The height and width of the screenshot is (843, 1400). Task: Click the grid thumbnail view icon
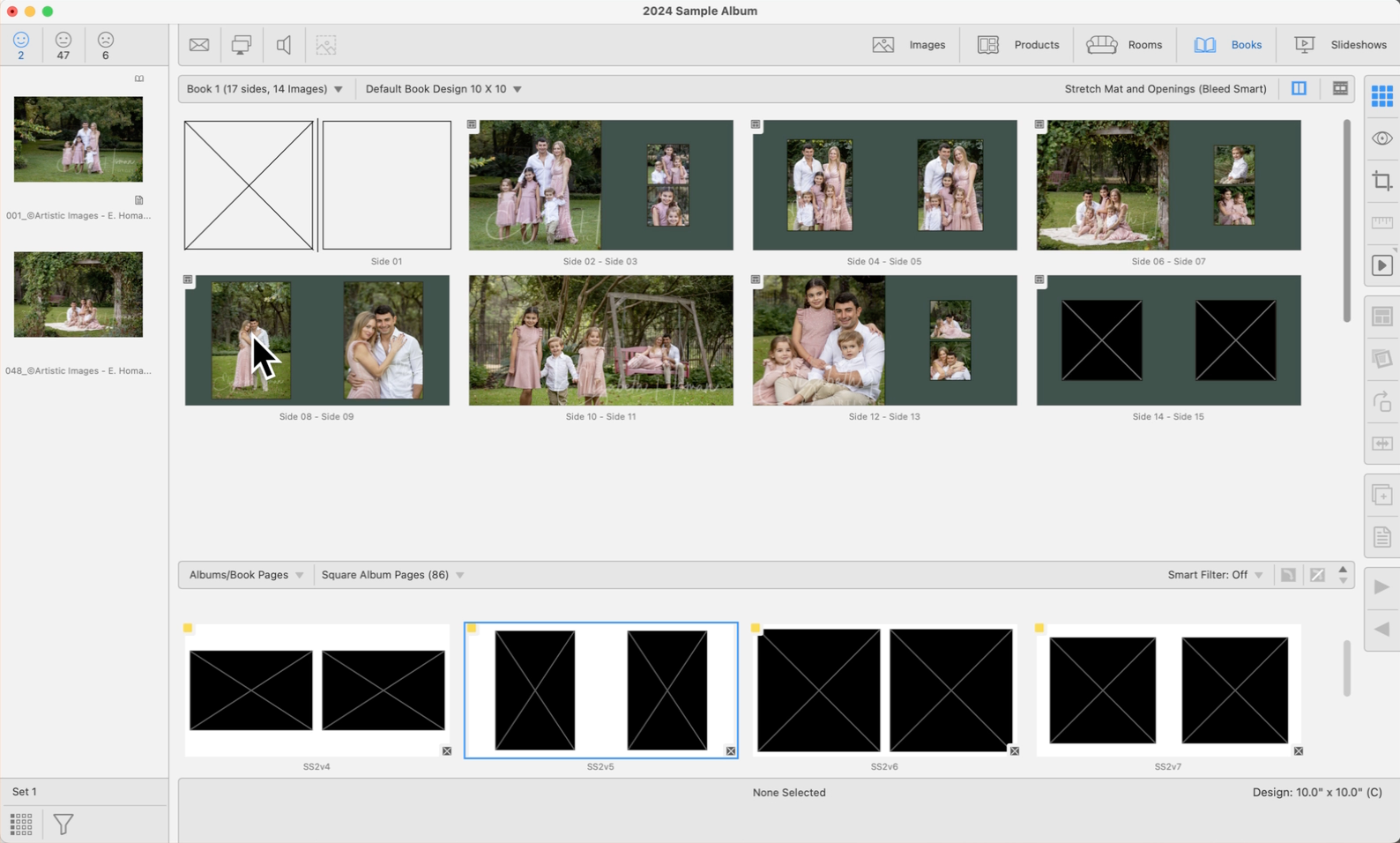click(x=1381, y=95)
